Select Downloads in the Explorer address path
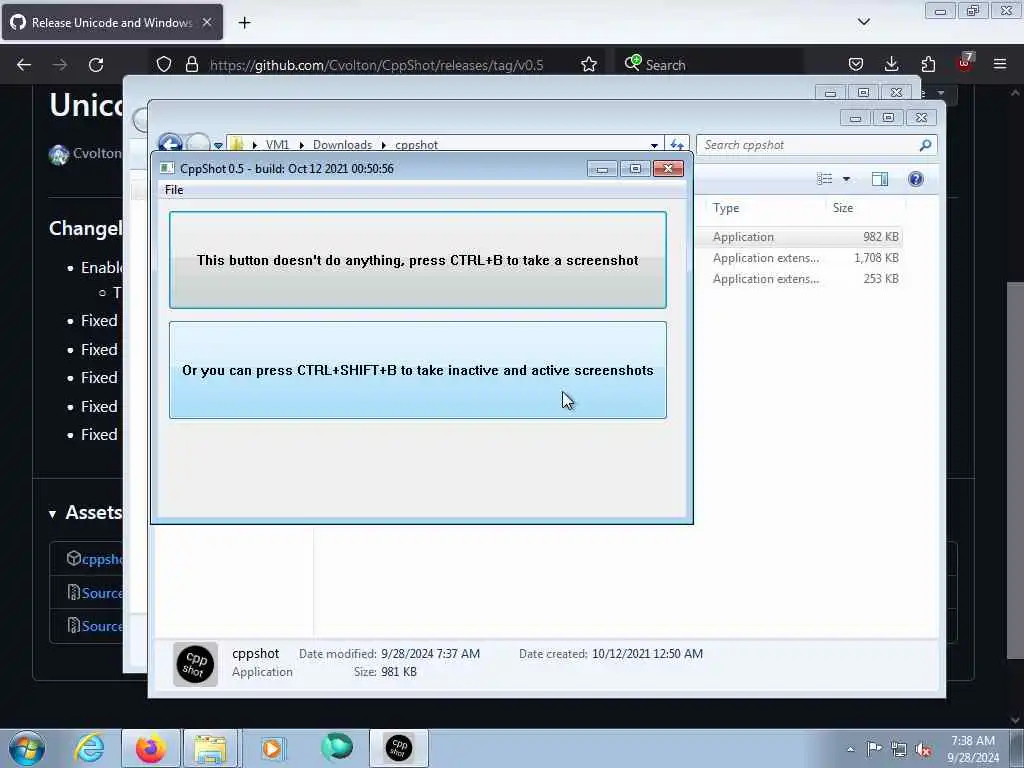 (342, 144)
